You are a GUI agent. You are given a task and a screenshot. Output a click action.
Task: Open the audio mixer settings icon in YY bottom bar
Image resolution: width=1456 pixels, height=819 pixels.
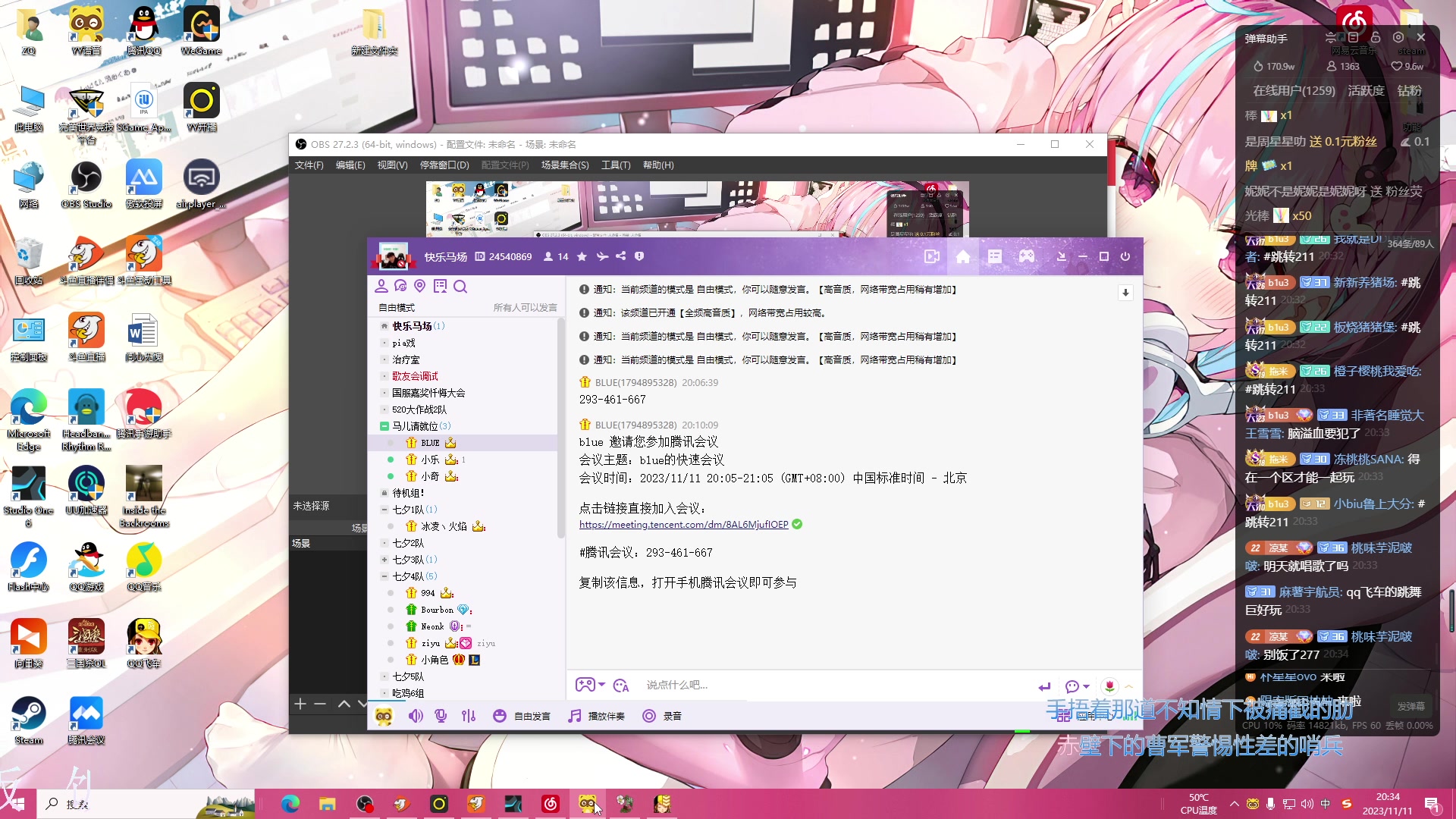pos(469,716)
